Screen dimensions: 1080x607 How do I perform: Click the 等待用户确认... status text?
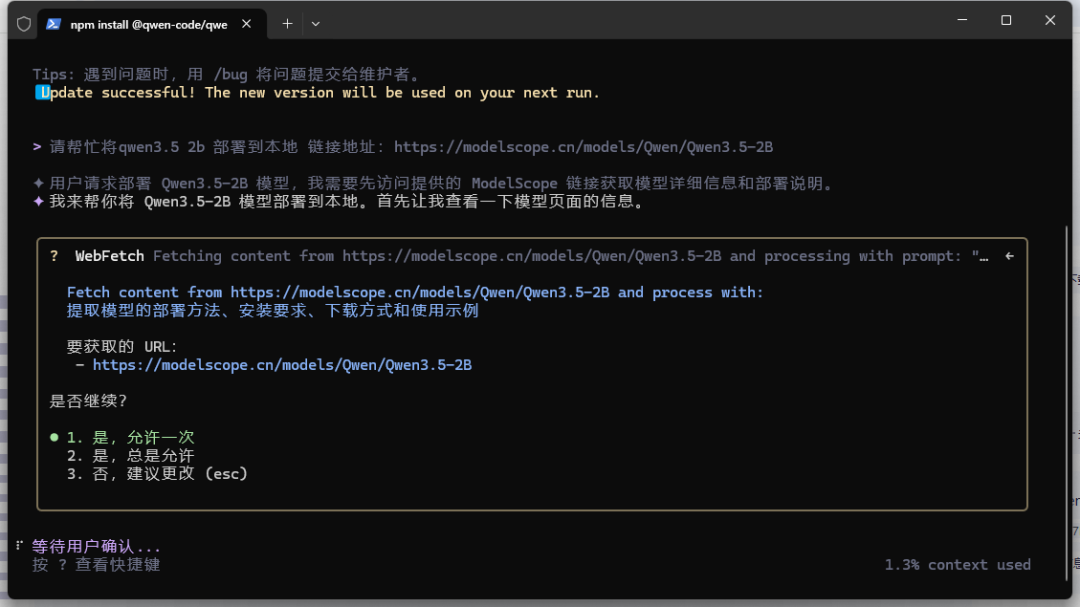pos(96,547)
